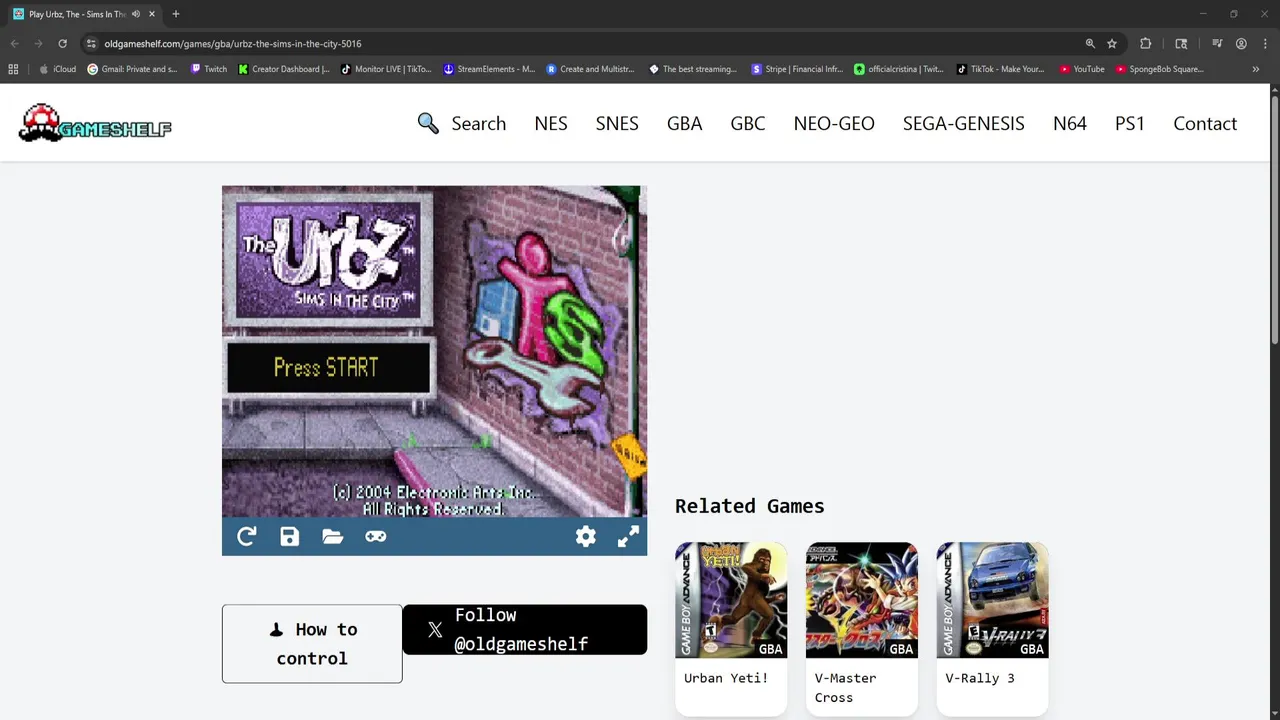Viewport: 1280px width, 720px height.
Task: Open the StreamElements bookmark
Action: coord(489,69)
